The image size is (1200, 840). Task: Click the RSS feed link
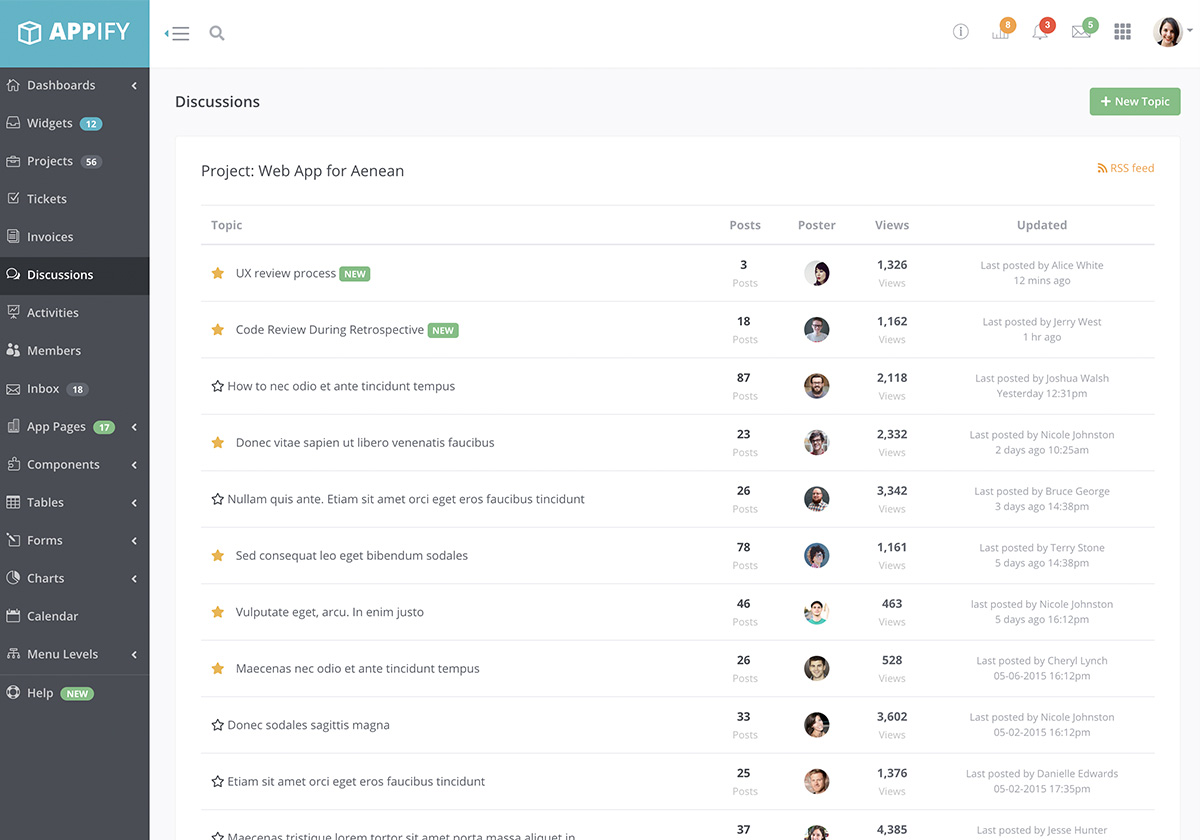(1126, 168)
